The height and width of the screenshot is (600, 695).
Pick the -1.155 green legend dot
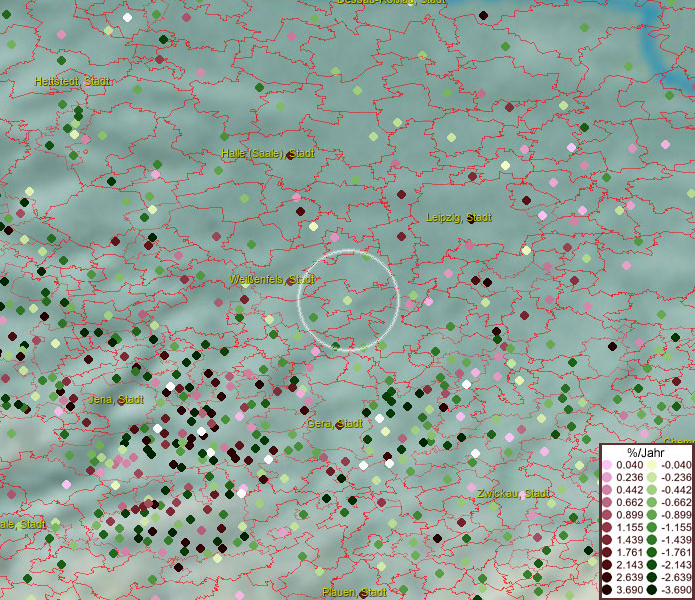[653, 528]
